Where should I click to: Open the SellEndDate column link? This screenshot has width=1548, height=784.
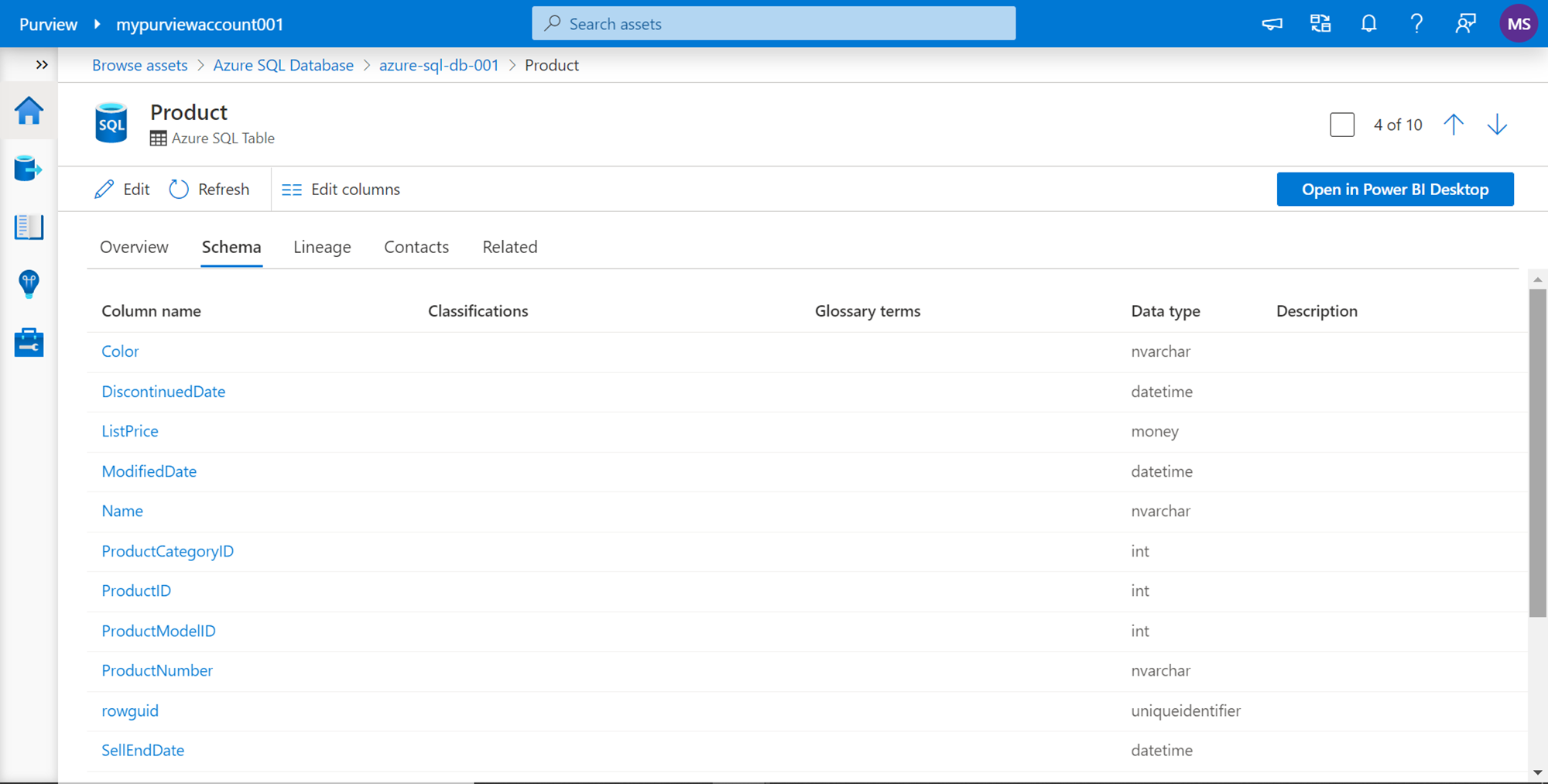143,750
